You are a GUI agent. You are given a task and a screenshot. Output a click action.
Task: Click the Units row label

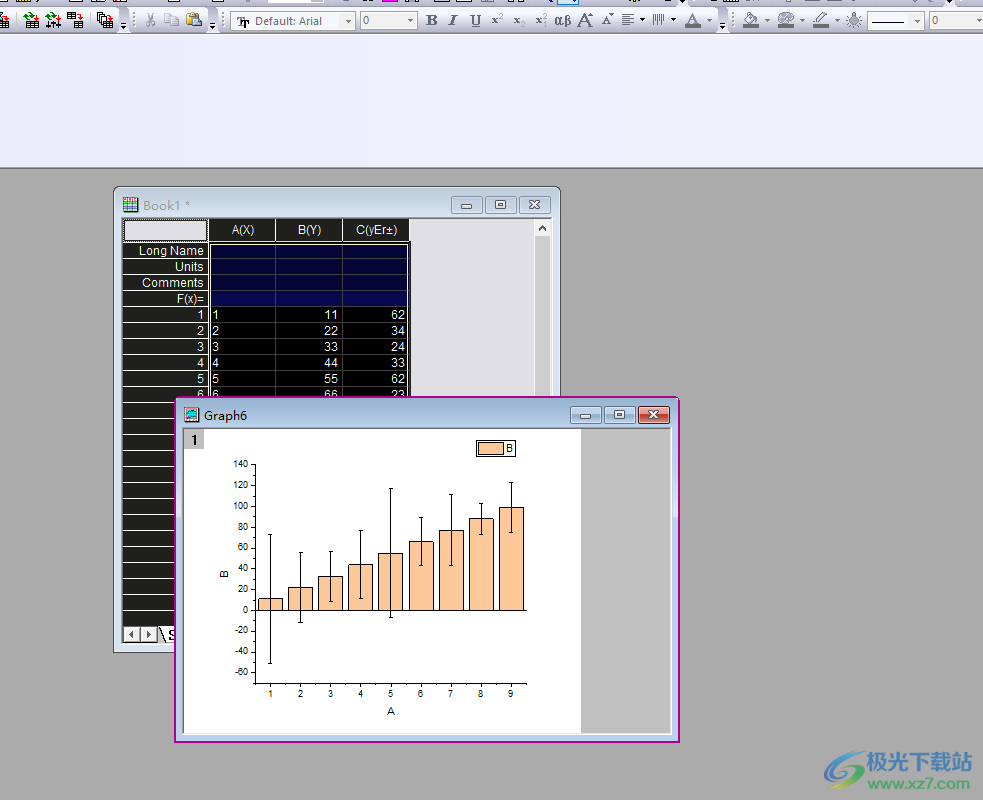click(166, 267)
